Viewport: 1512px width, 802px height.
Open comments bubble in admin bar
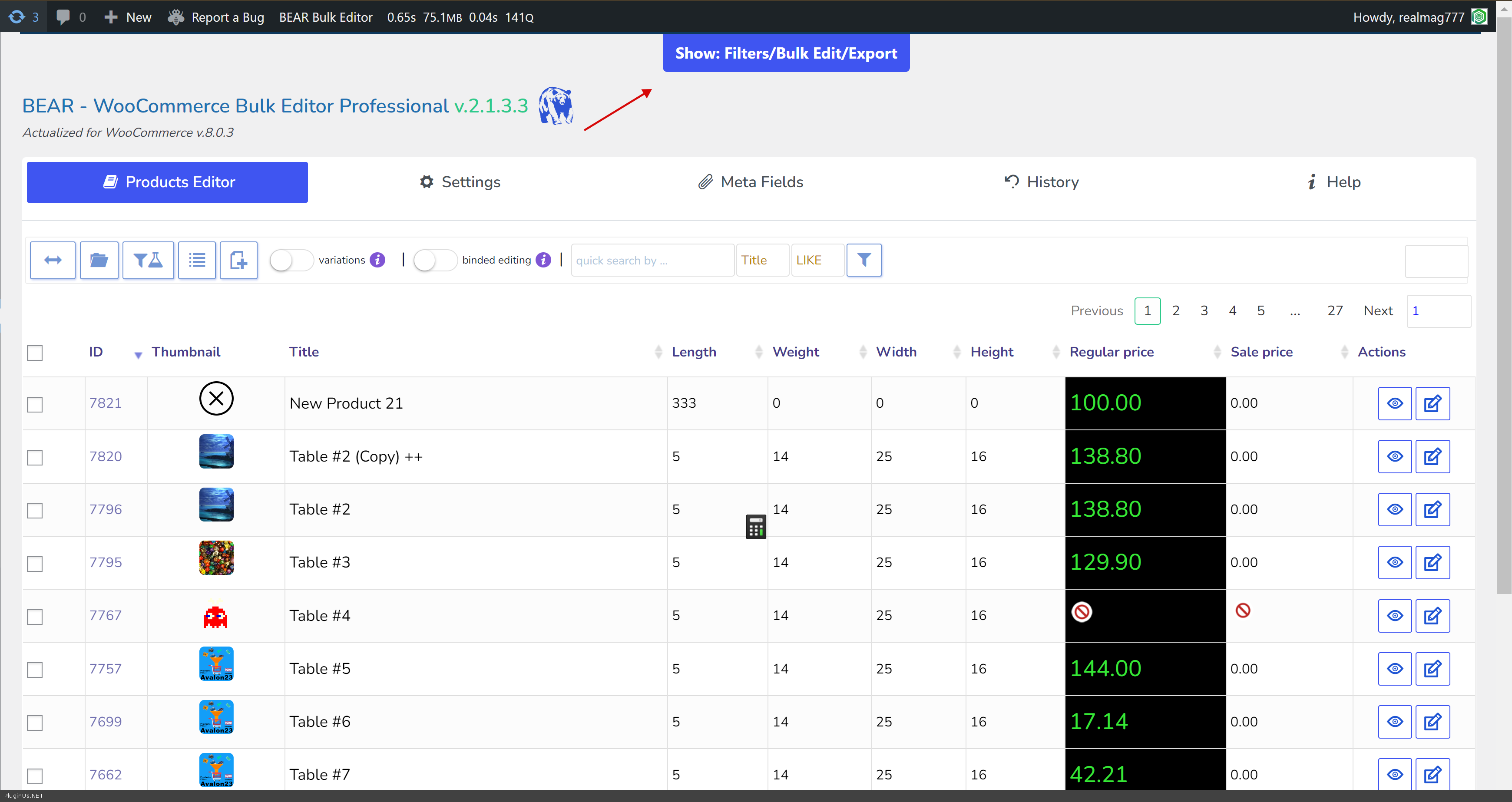(63, 17)
